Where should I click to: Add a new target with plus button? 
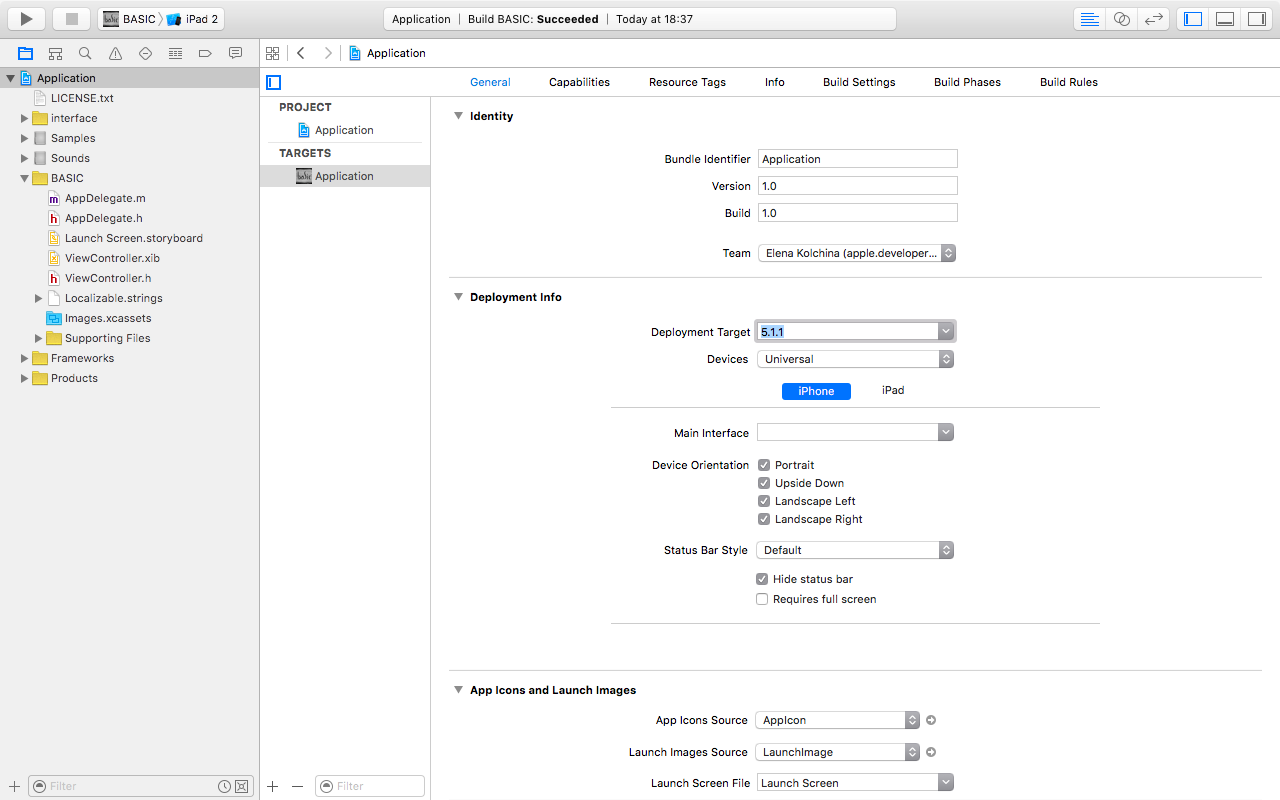(x=273, y=786)
